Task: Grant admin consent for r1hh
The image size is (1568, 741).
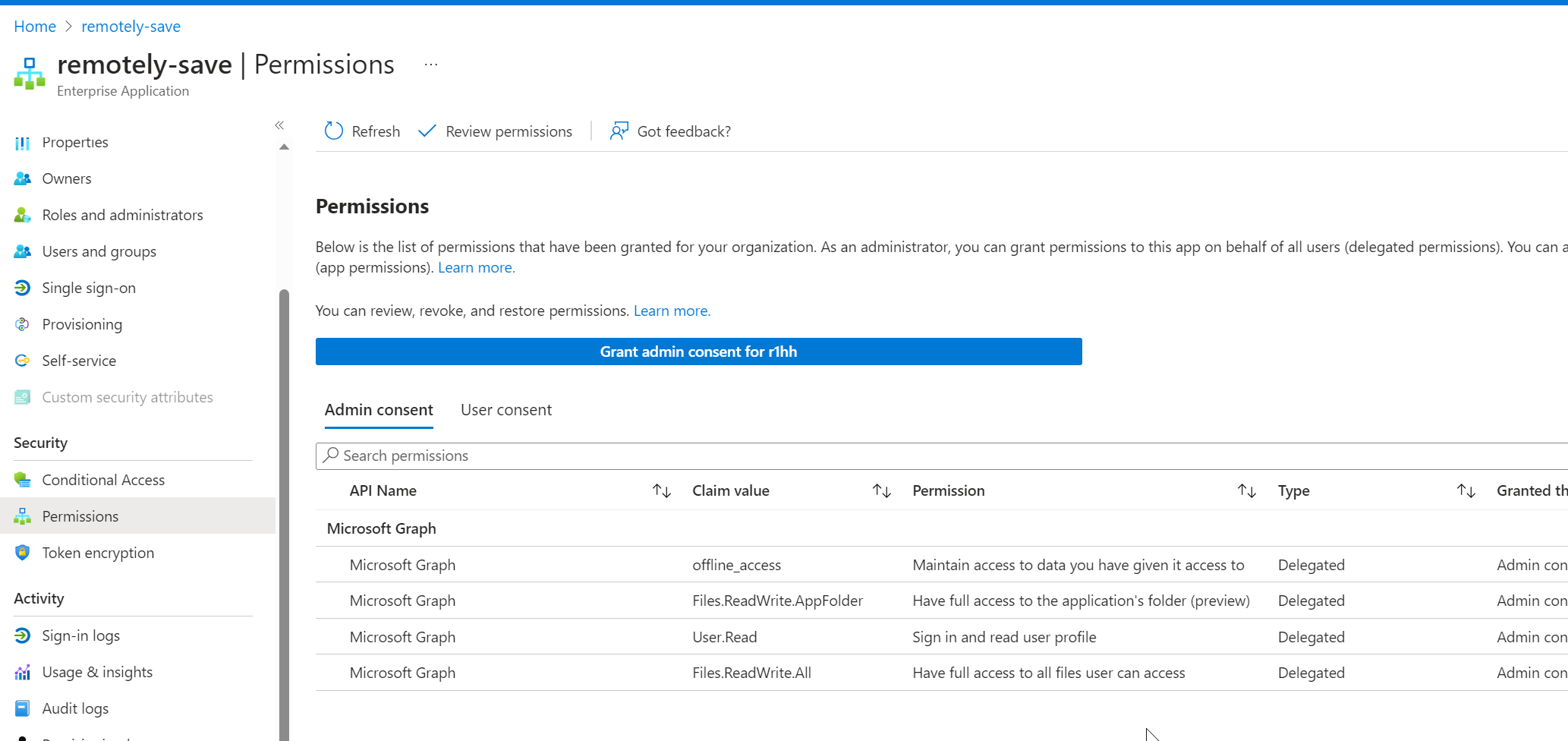Action: pos(697,351)
